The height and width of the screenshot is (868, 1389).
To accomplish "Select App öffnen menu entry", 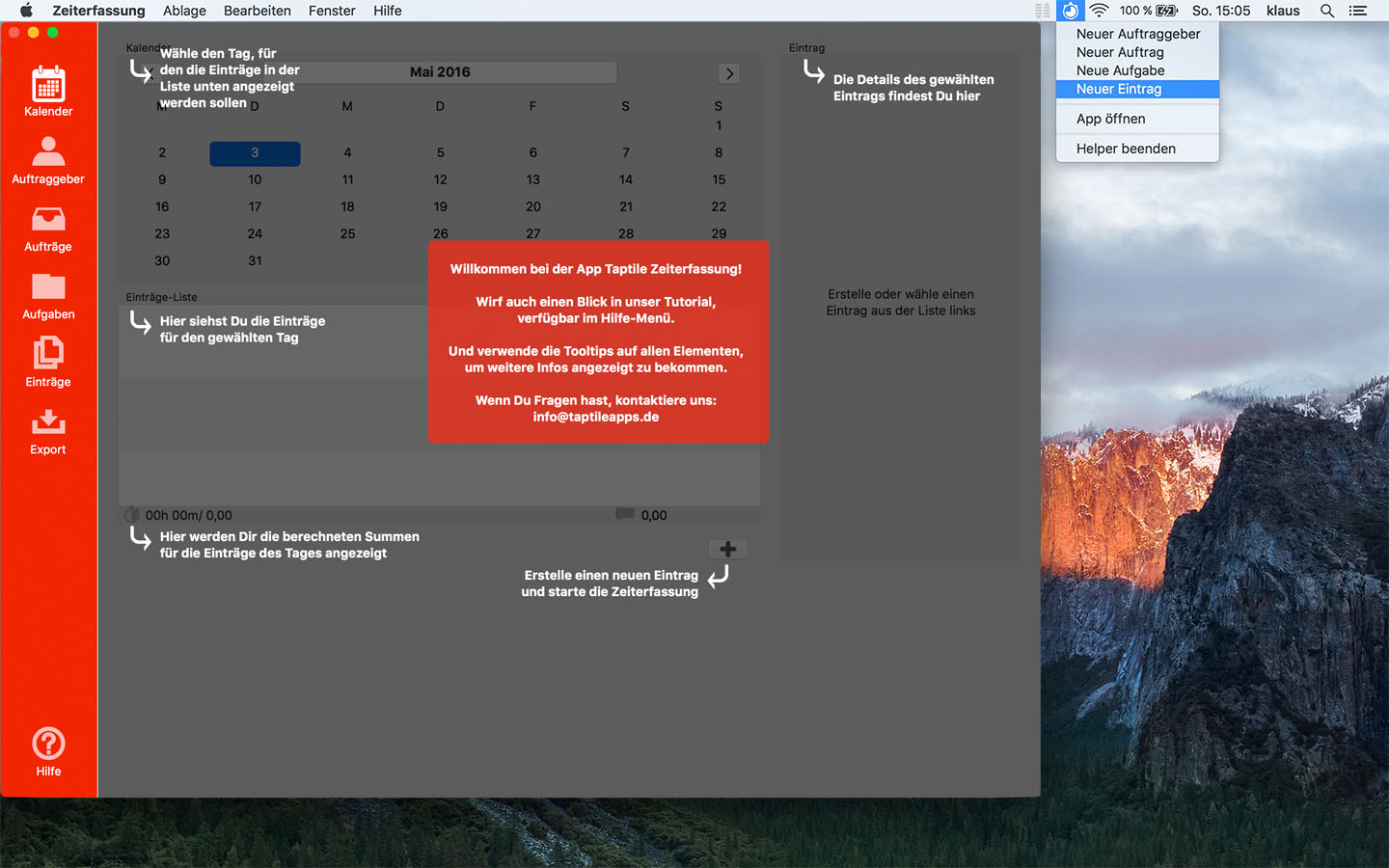I will coord(1138,119).
